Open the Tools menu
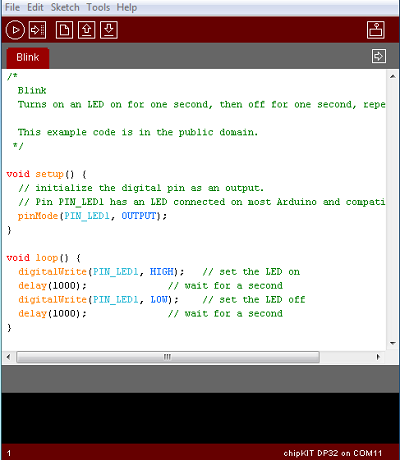Viewport: 400px width, 460px height. click(98, 7)
